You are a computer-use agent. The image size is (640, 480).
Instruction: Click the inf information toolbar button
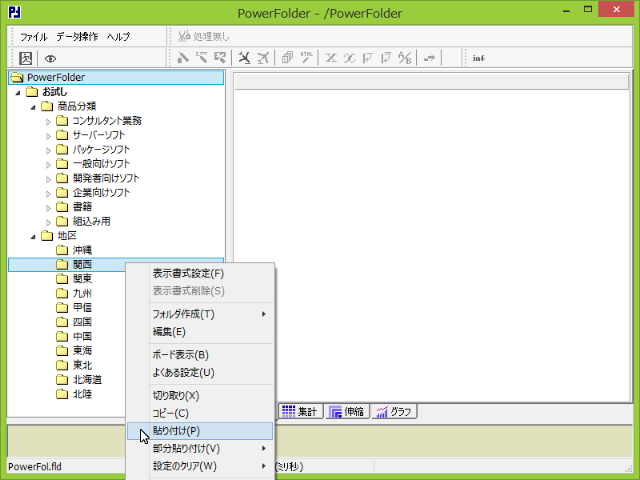478,58
